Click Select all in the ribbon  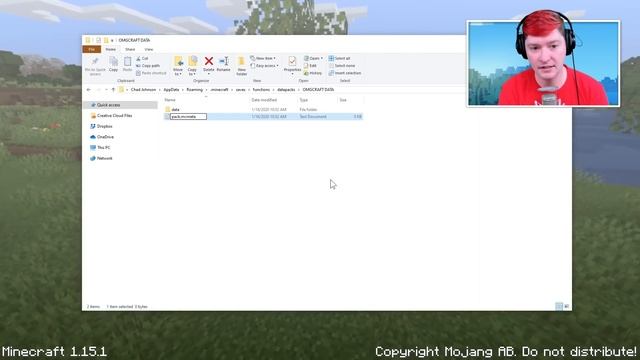340,58
